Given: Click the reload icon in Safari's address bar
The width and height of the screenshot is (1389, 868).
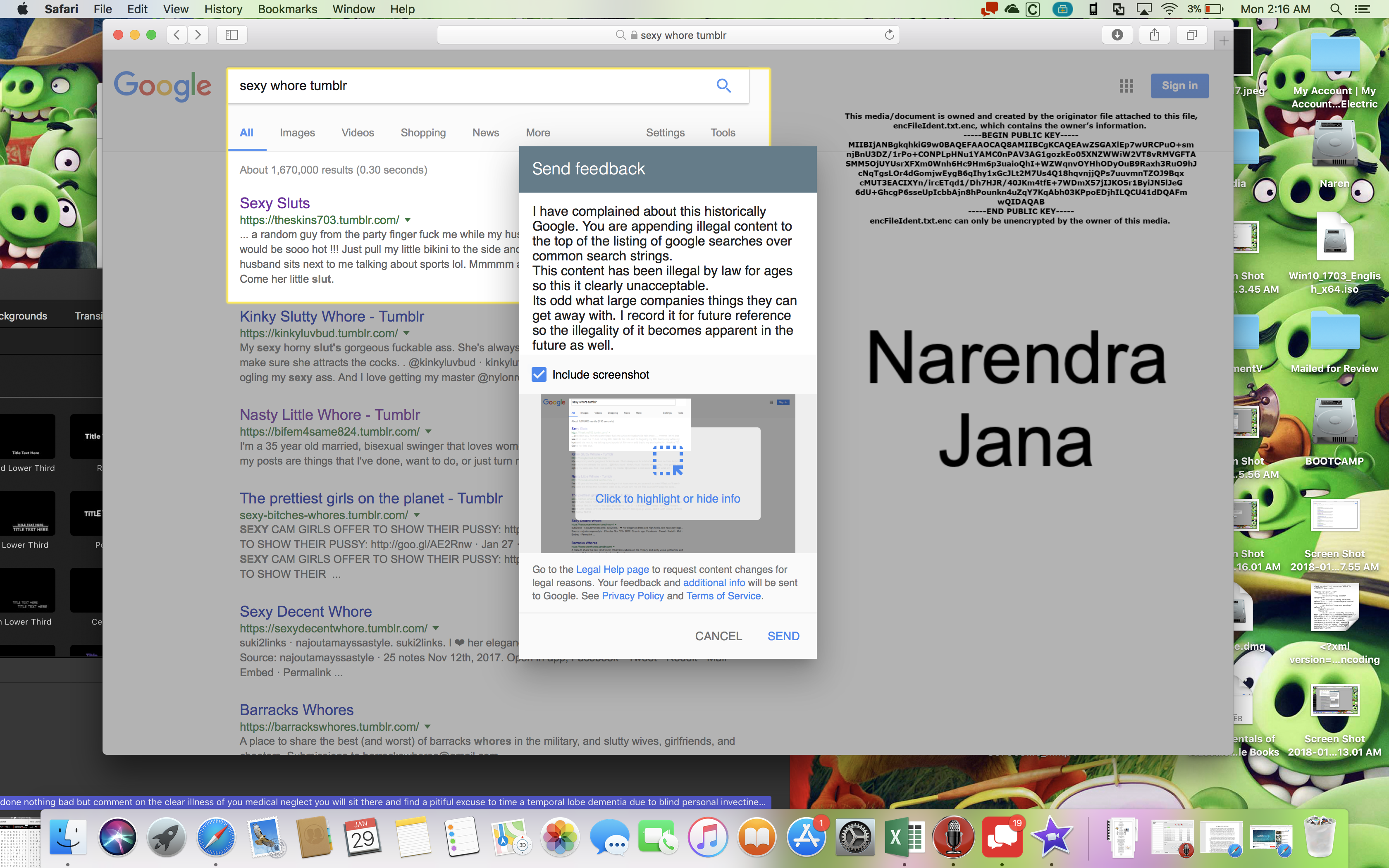Looking at the screenshot, I should (890, 34).
